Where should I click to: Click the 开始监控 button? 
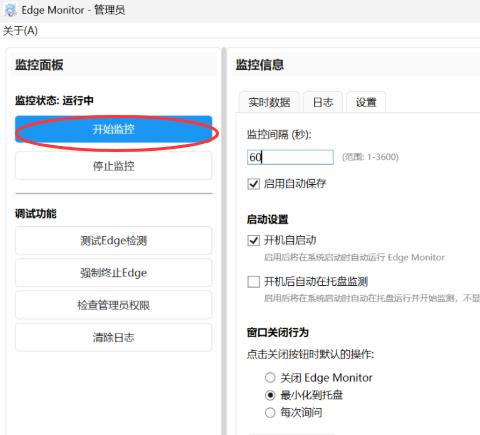click(113, 129)
